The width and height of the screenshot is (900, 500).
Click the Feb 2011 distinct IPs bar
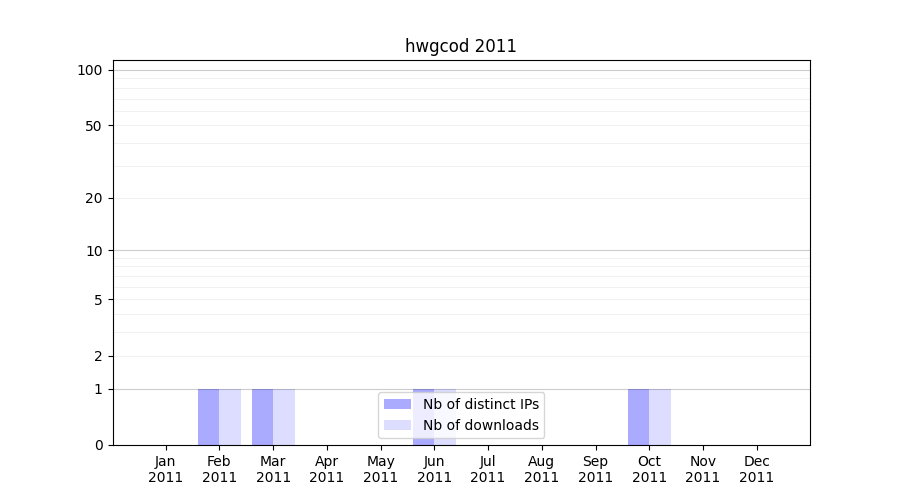coord(208,417)
